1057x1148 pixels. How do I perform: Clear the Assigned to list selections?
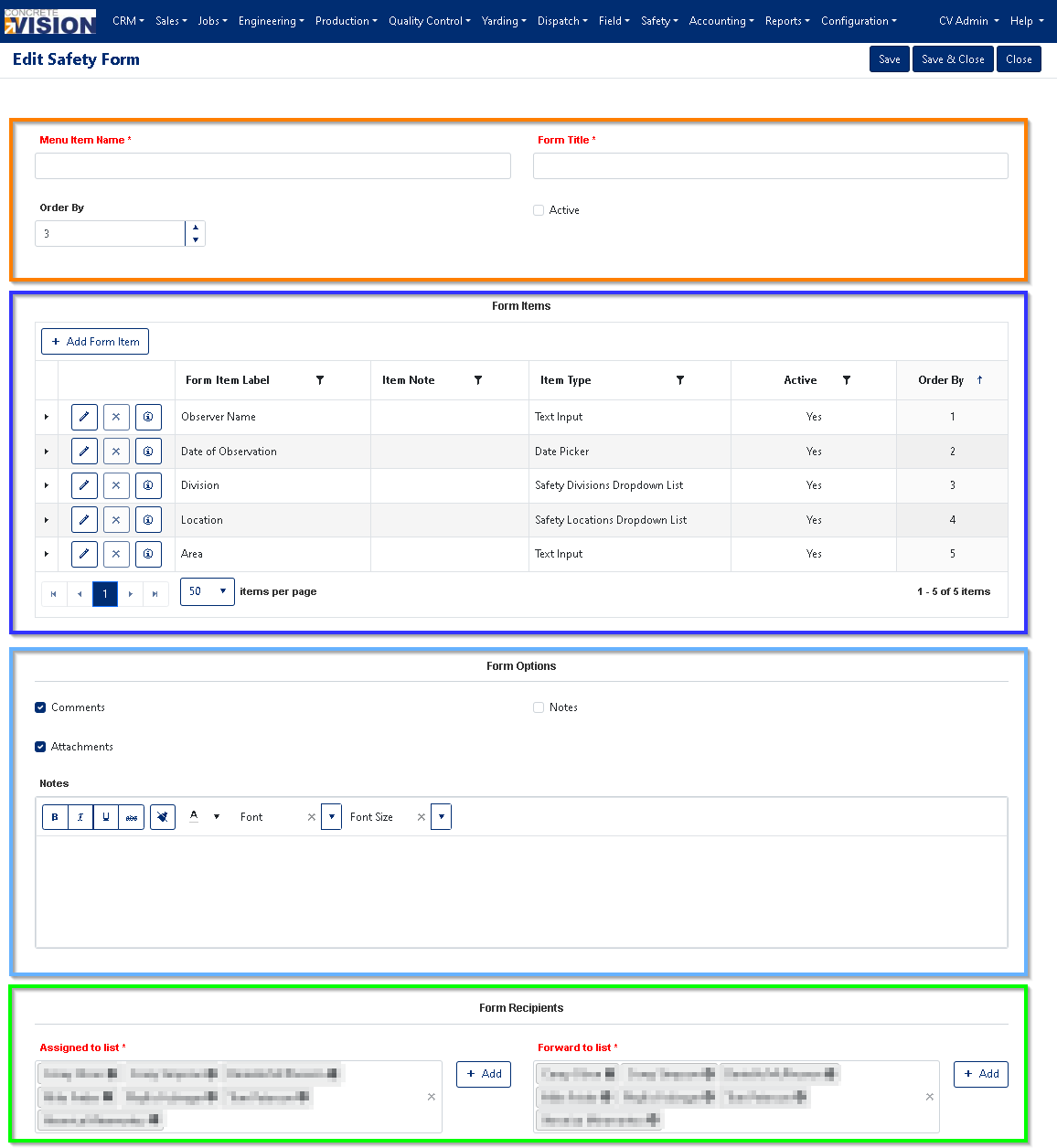(x=432, y=1097)
